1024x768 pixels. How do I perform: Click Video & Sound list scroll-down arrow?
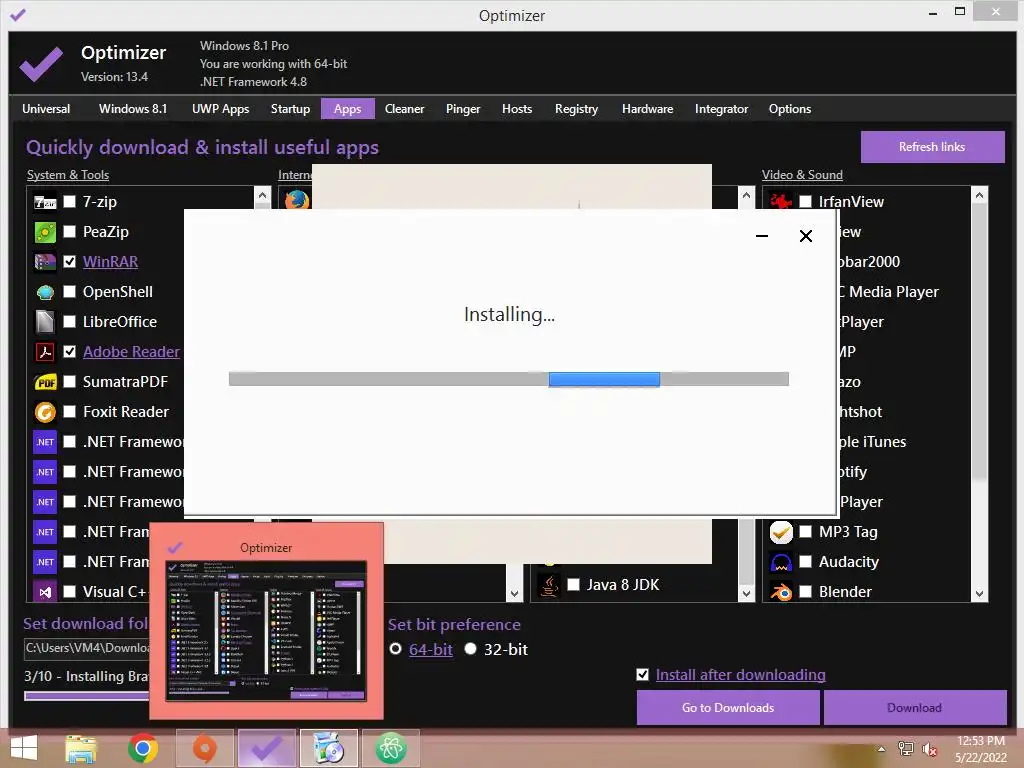[x=979, y=594]
